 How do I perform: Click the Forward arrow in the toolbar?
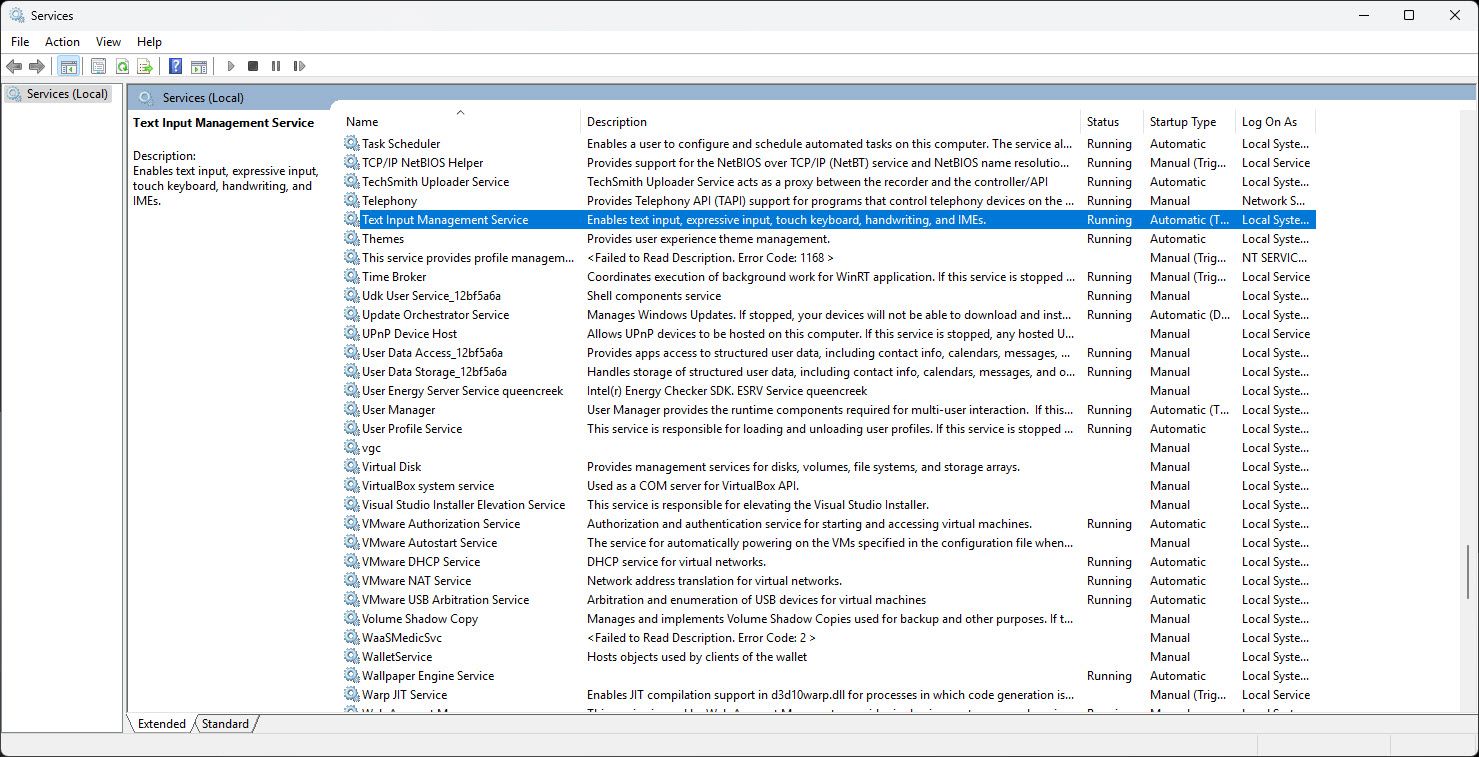(37, 66)
